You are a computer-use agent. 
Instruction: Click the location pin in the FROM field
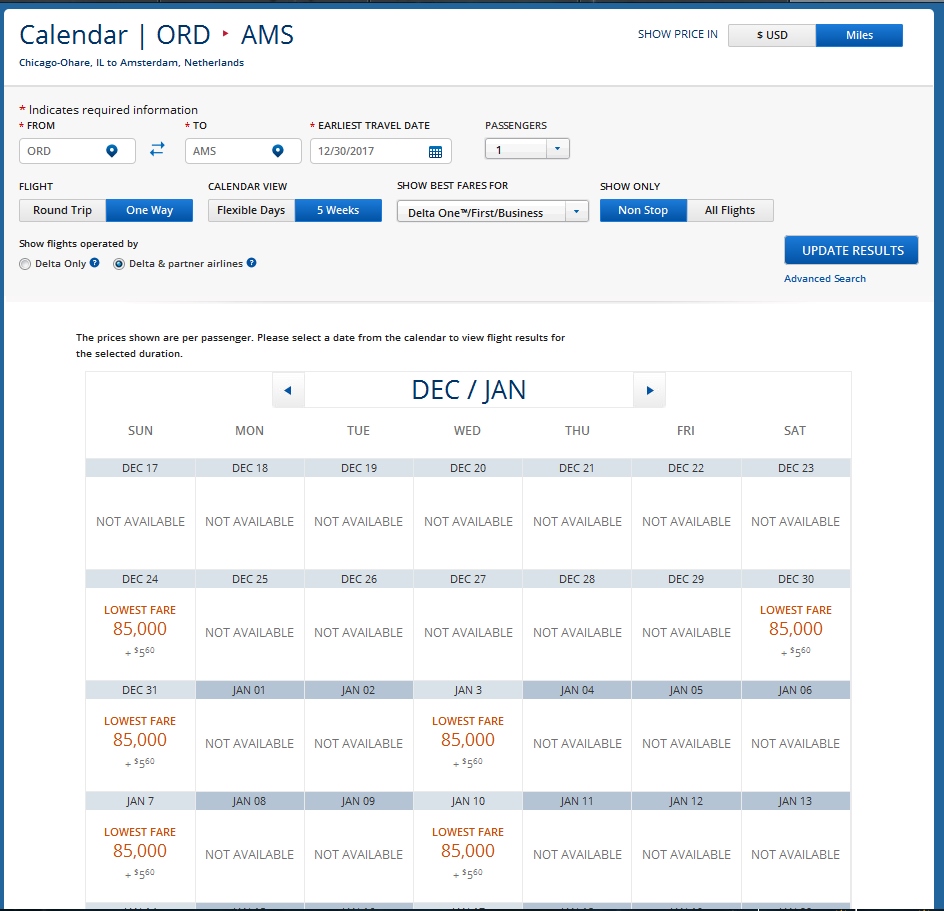tap(112, 151)
